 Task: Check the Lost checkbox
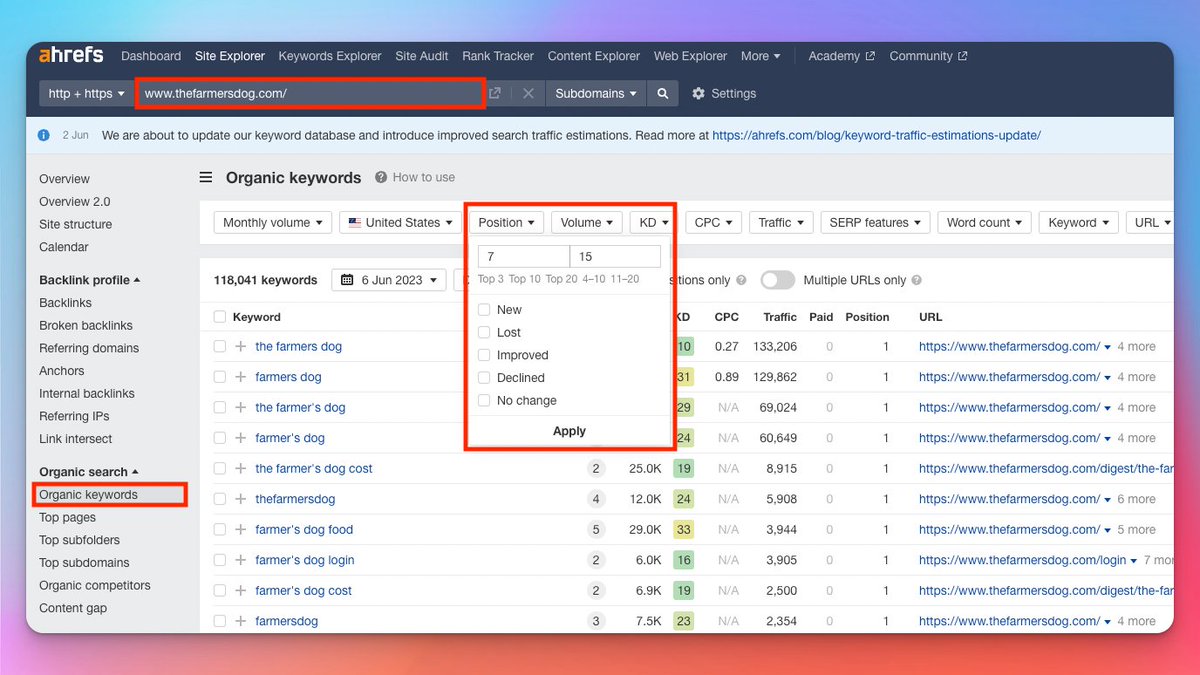[484, 332]
